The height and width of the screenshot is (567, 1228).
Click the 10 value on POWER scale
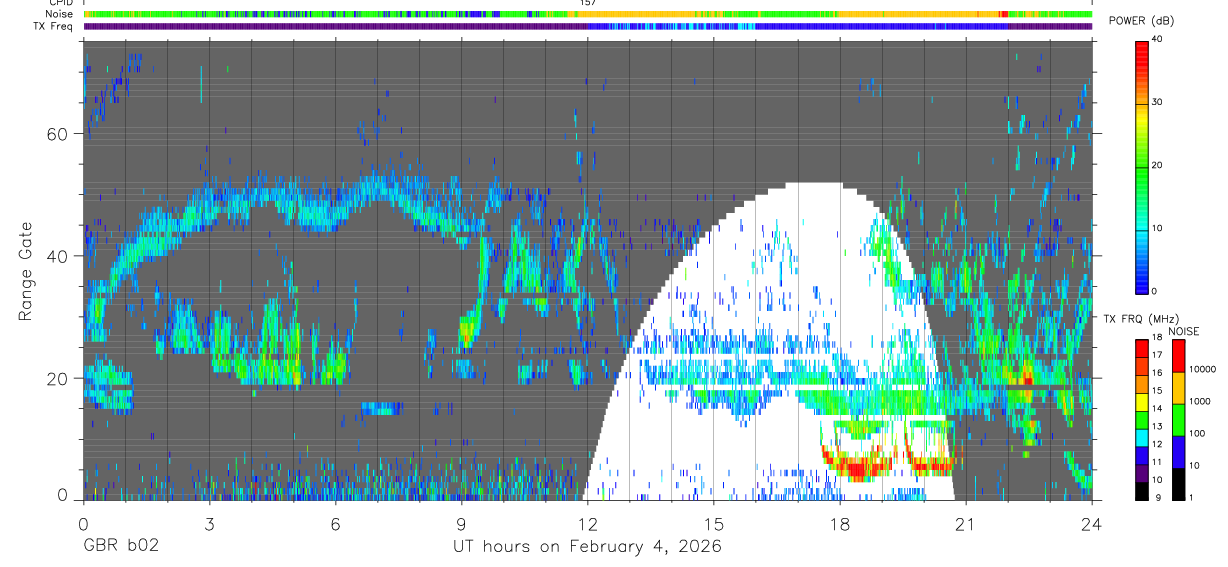1158,229
